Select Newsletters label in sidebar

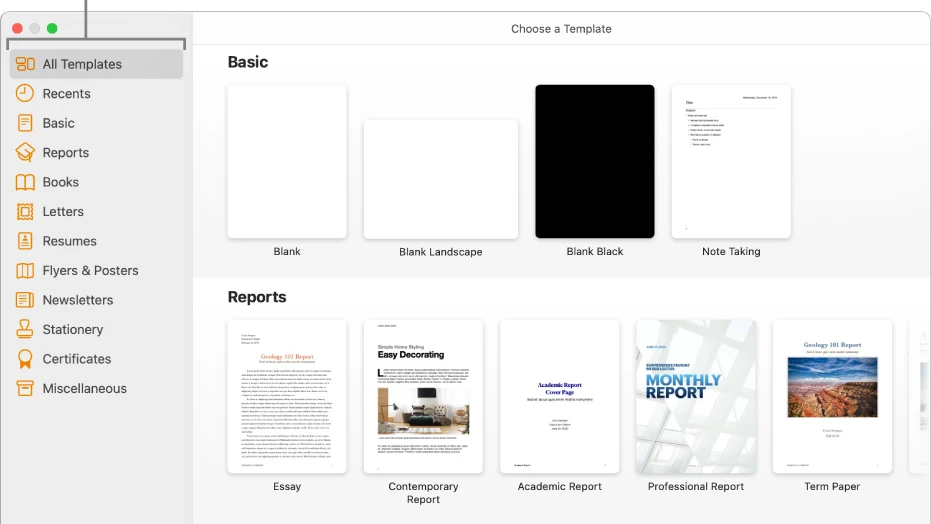coord(78,300)
